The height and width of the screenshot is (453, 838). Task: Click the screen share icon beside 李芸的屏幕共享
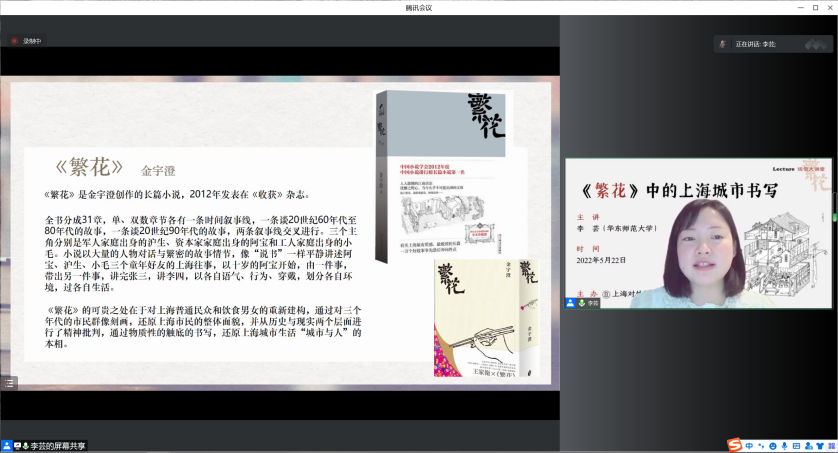(16, 446)
